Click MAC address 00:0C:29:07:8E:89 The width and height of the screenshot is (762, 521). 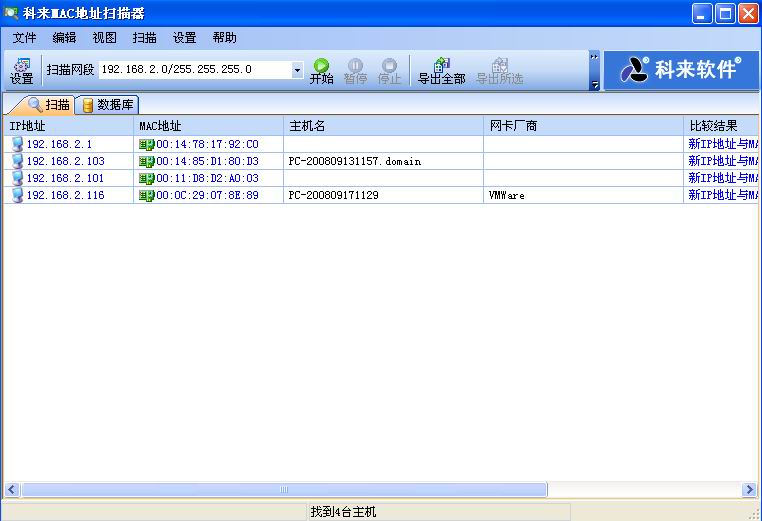click(208, 195)
